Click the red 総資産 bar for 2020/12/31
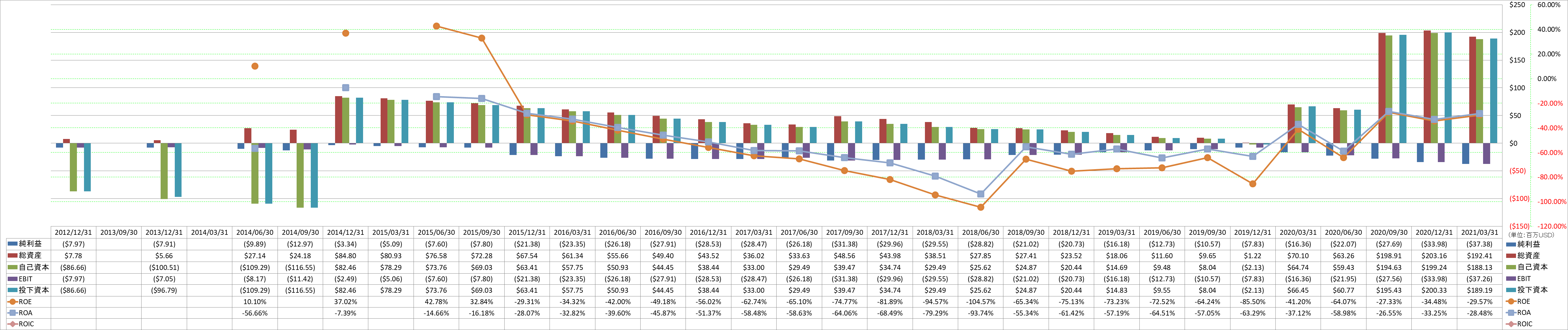1568x330 pixels. point(1427,87)
